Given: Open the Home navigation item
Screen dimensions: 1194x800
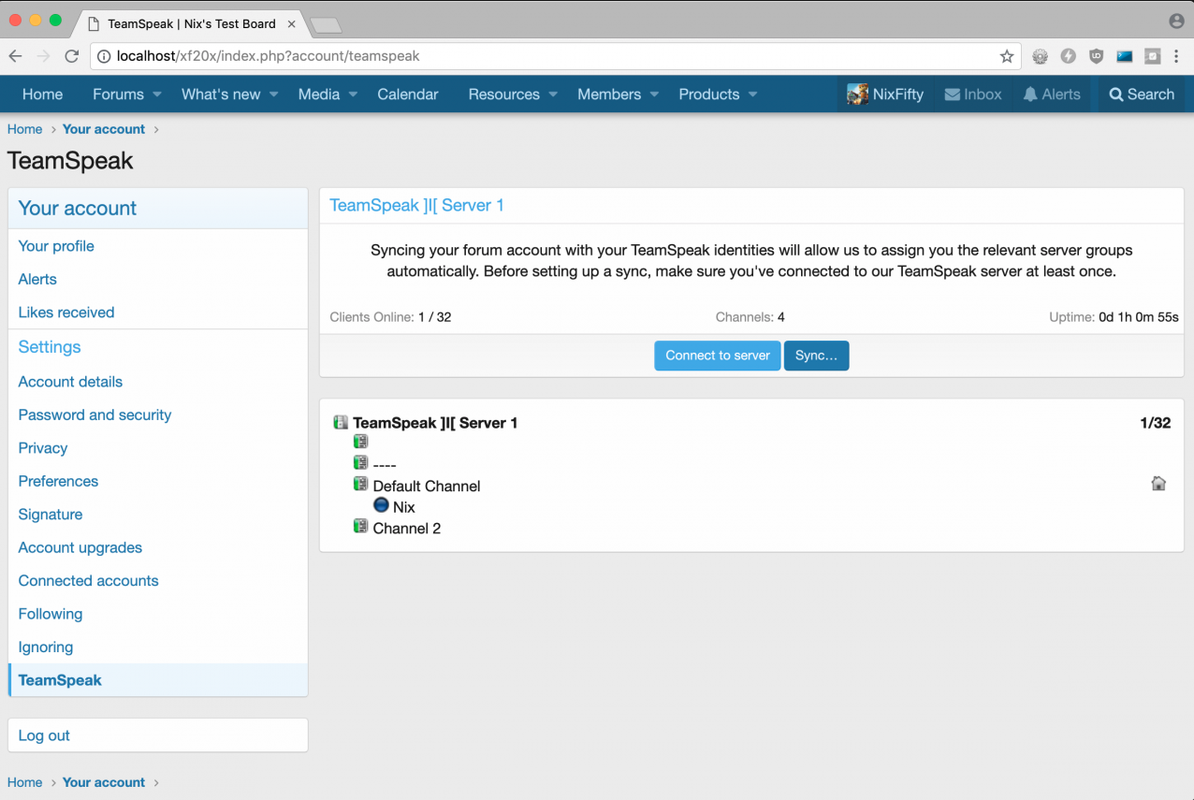Looking at the screenshot, I should [43, 94].
